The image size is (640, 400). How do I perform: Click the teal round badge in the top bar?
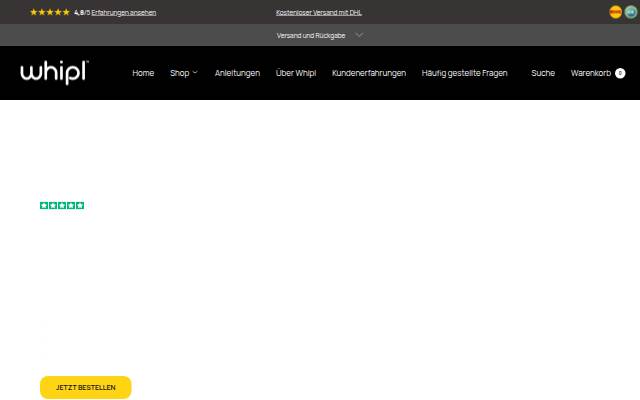coord(631,12)
